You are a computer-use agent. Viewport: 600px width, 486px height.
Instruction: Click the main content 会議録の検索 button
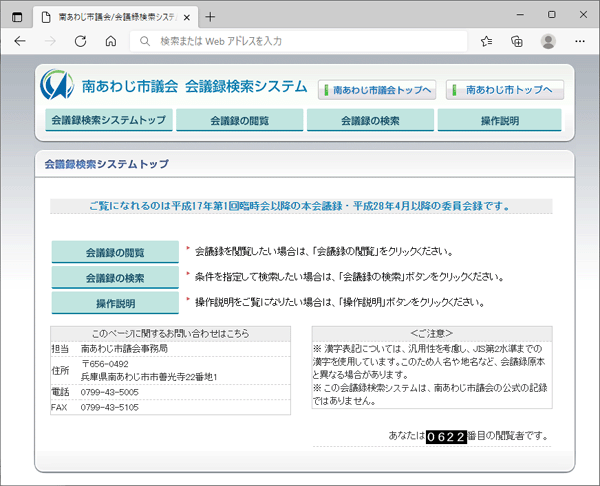[x=115, y=277]
